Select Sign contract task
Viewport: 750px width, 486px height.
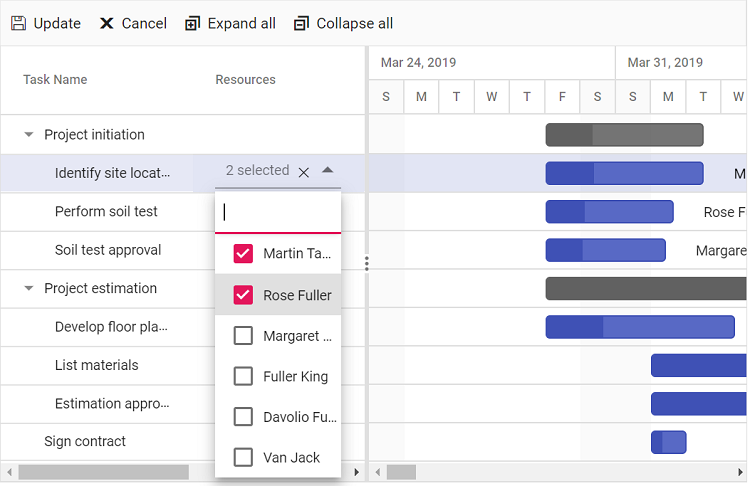click(85, 441)
